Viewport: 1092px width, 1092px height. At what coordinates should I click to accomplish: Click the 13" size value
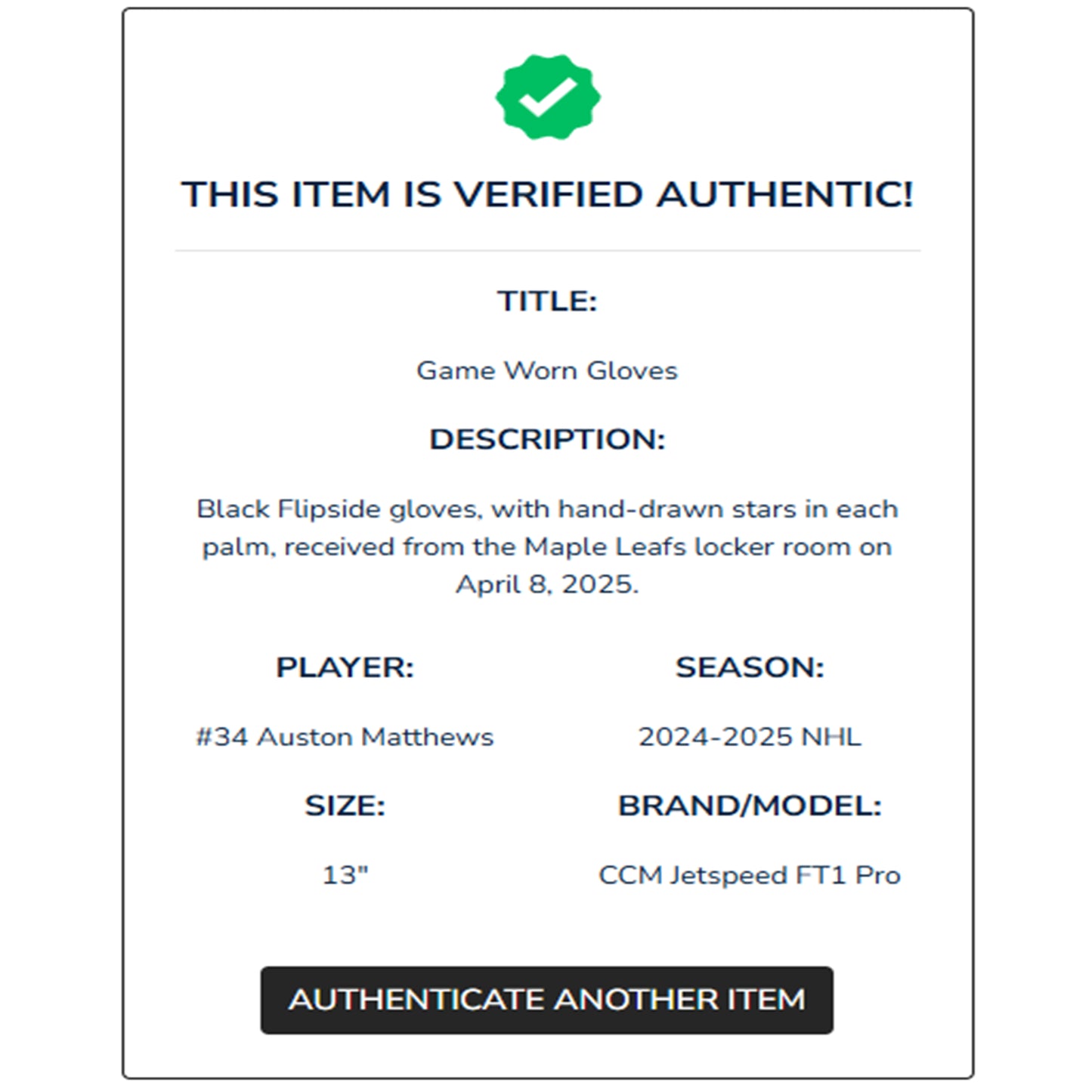coord(345,875)
